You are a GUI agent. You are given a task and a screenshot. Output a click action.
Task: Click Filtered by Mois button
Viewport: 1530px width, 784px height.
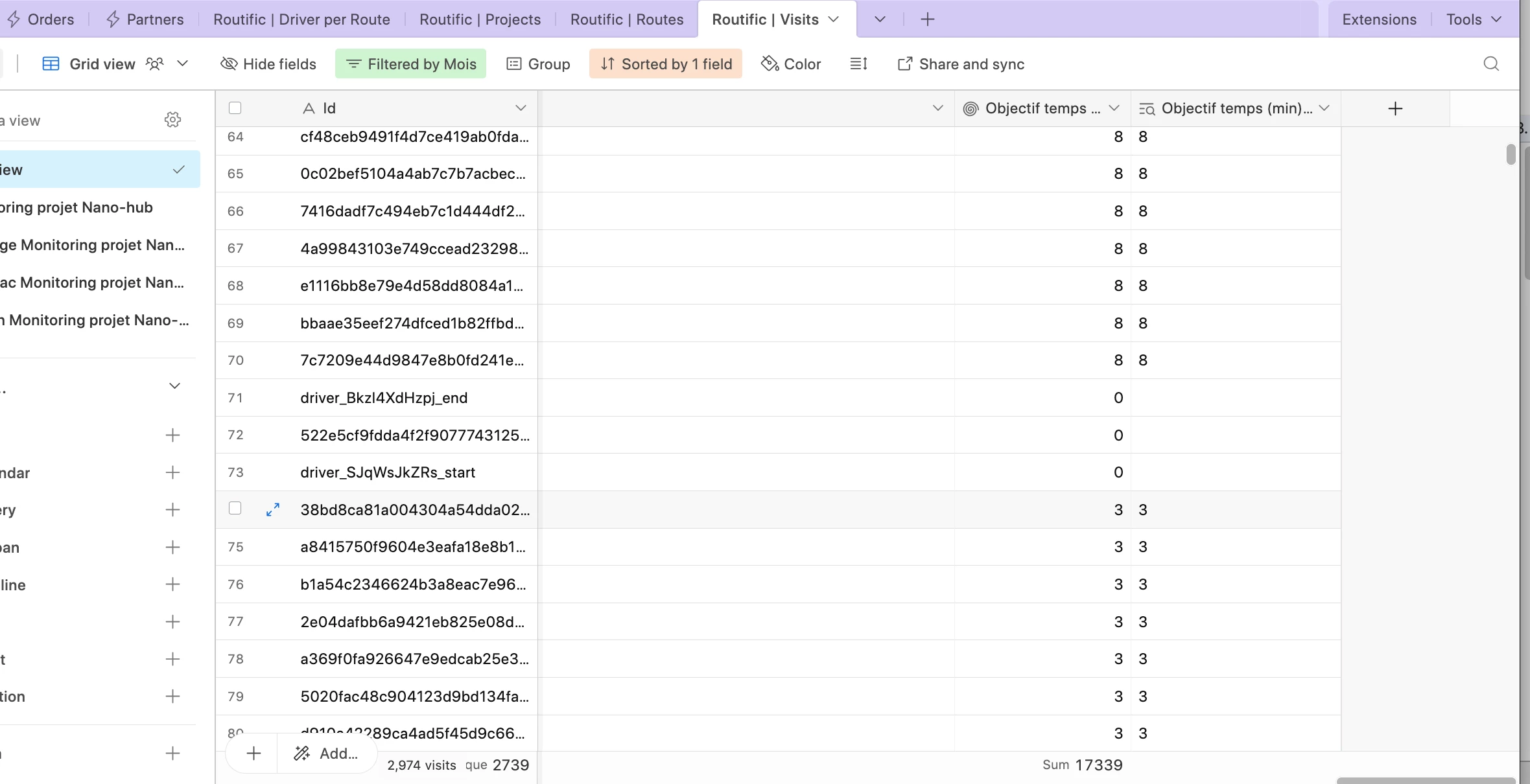coord(410,63)
